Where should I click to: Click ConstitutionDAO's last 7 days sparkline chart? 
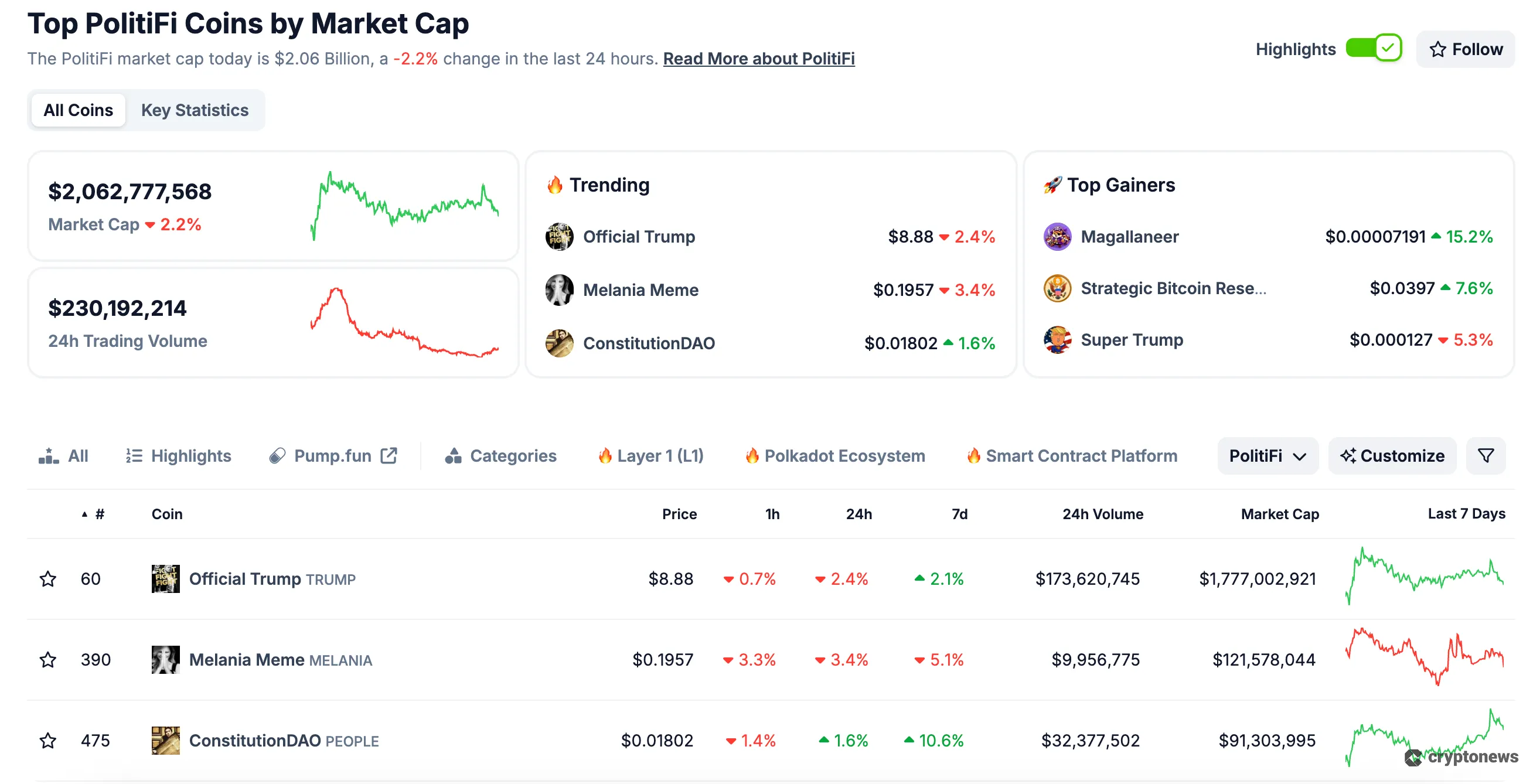click(1425, 741)
